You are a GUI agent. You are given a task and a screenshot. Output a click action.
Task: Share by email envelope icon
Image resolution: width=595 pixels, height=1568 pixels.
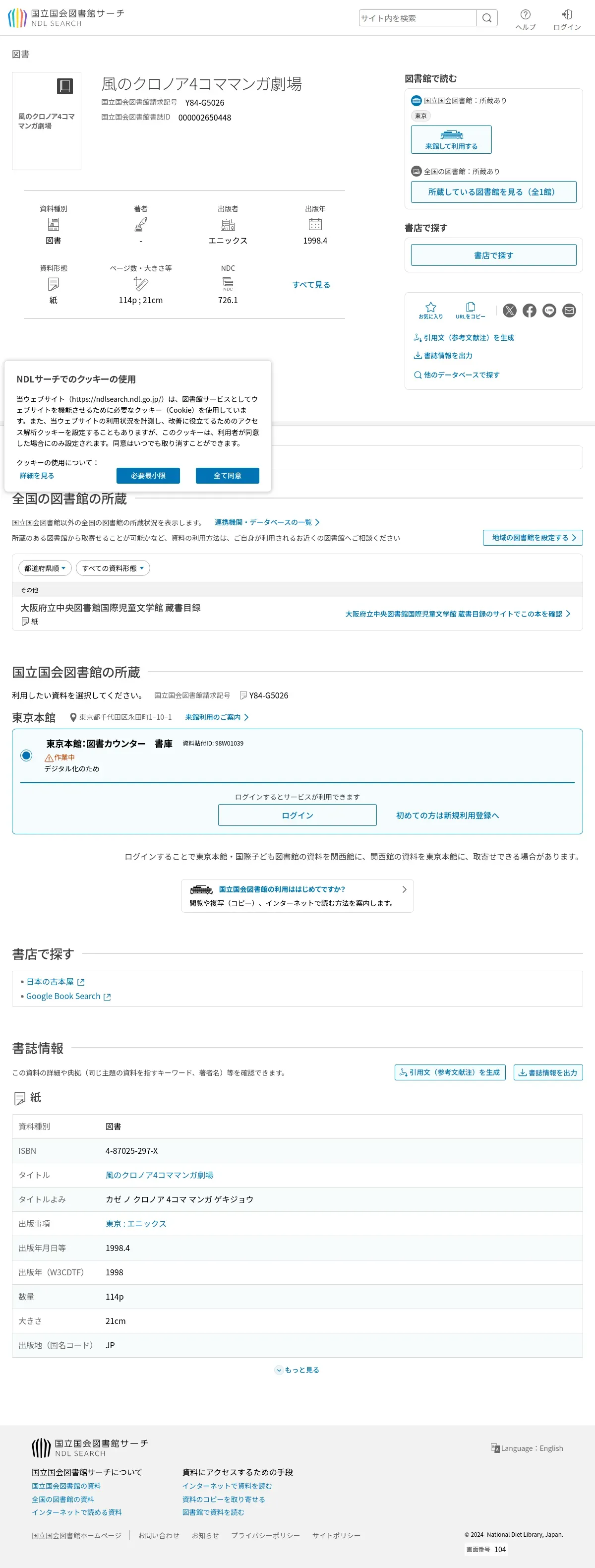coord(569,311)
